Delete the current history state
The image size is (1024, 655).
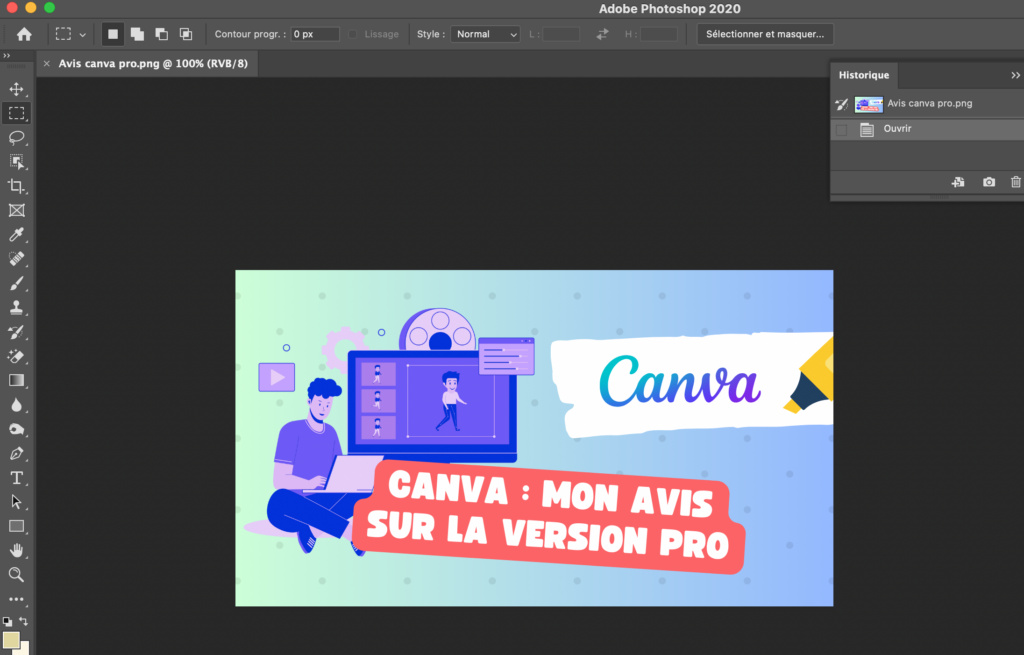1016,182
